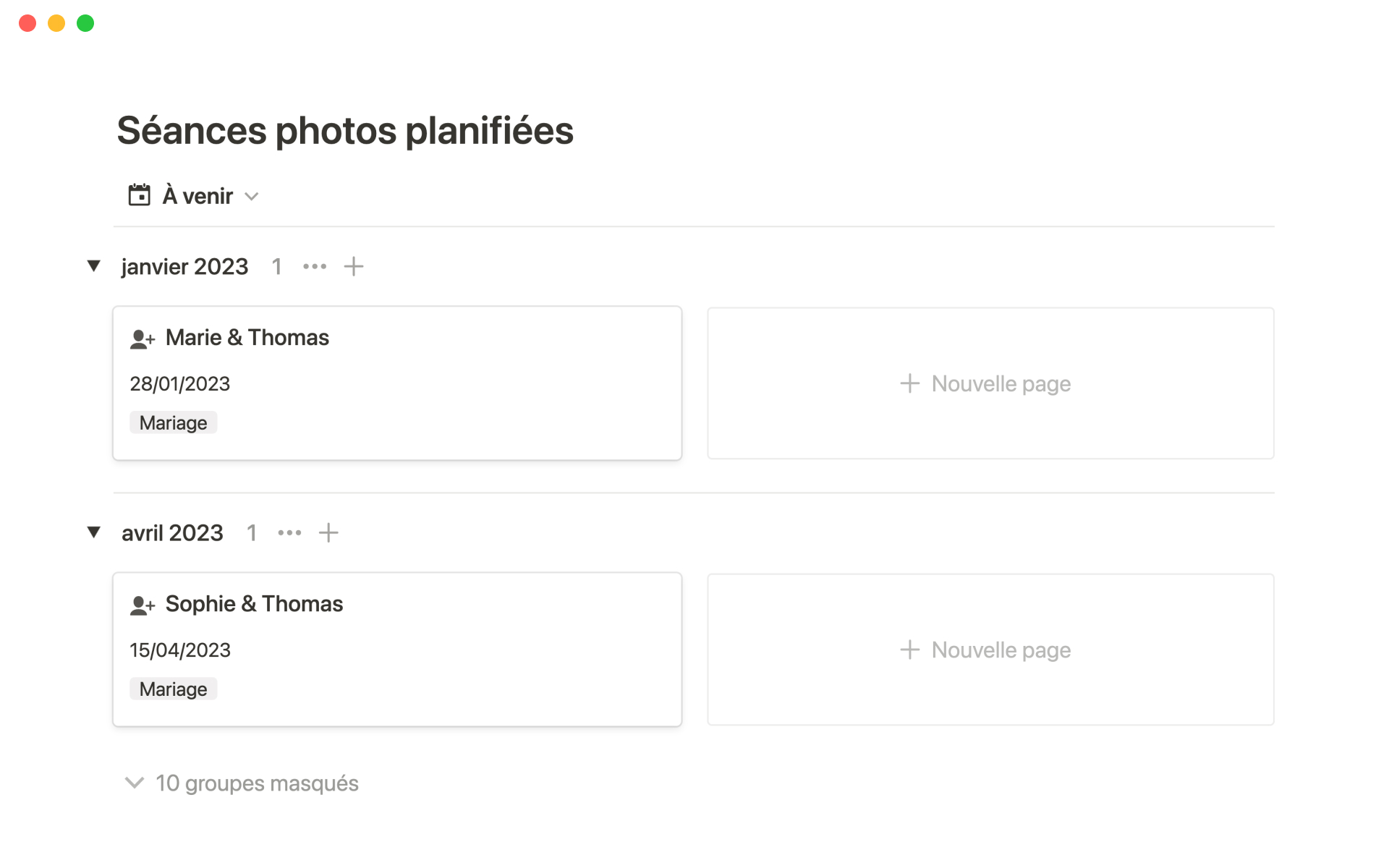Image resolution: width=1389 pixels, height=868 pixels.
Task: Click the person icon on Marie & Thomas card
Action: point(143,339)
